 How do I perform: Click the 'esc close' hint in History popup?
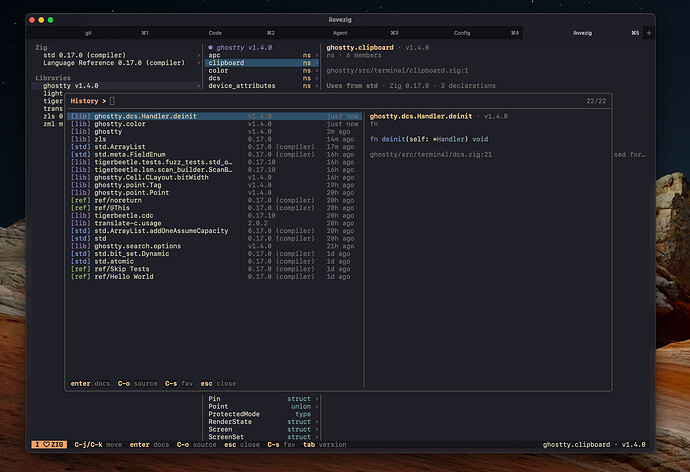coord(218,384)
